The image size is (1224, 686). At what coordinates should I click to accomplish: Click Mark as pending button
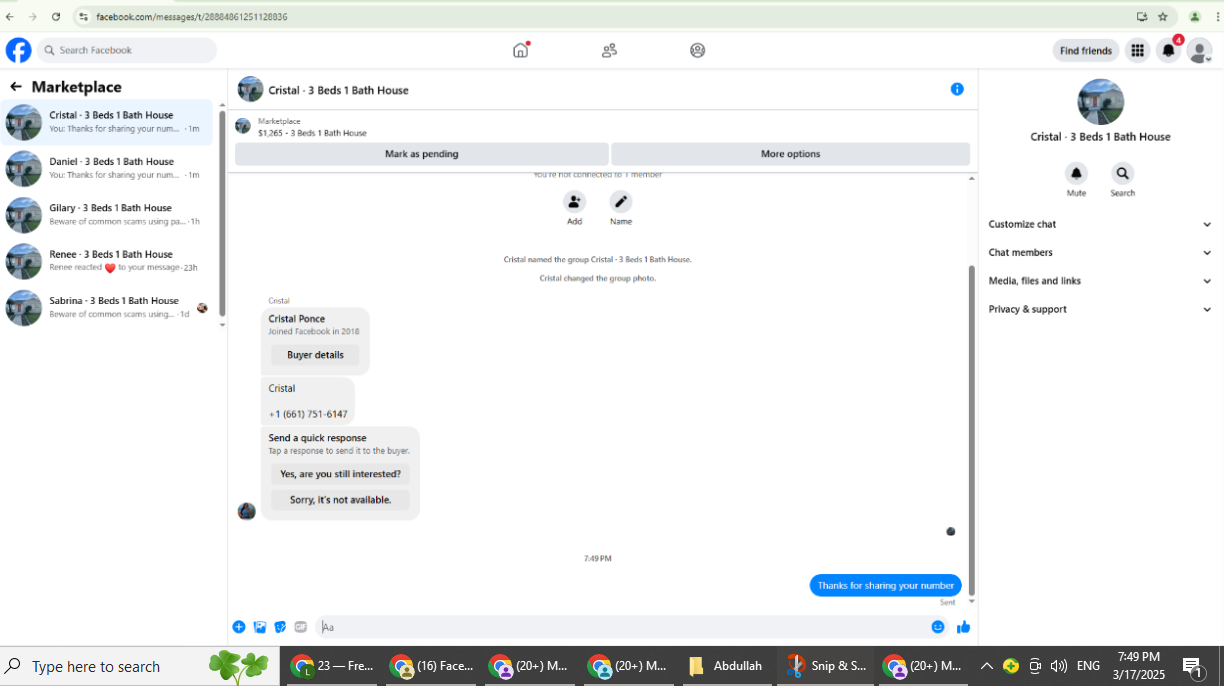click(x=422, y=154)
